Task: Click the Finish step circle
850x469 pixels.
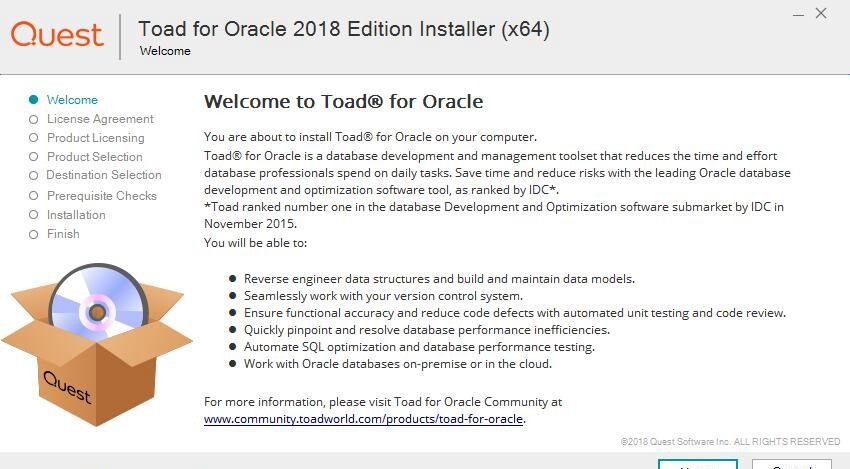Action: (x=34, y=234)
